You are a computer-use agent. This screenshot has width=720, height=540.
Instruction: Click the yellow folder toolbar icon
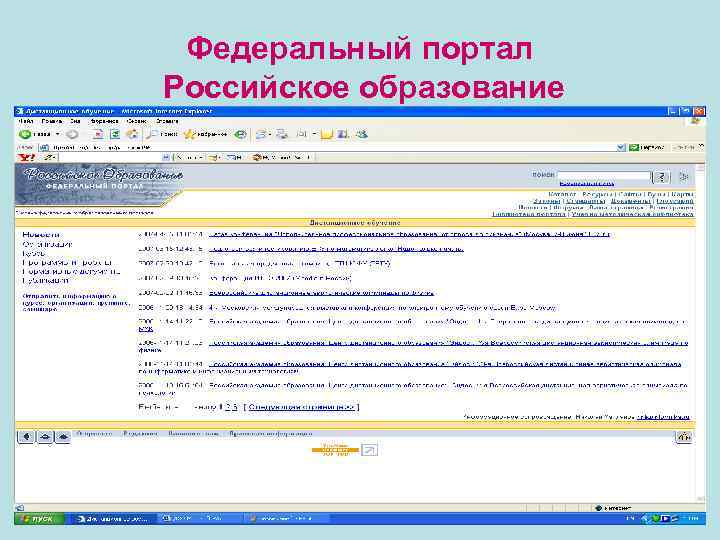pyautogui.click(x=326, y=134)
